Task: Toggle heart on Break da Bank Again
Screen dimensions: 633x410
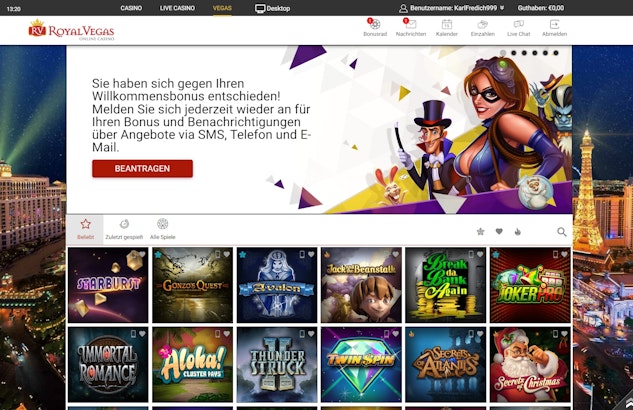Action: tap(480, 254)
